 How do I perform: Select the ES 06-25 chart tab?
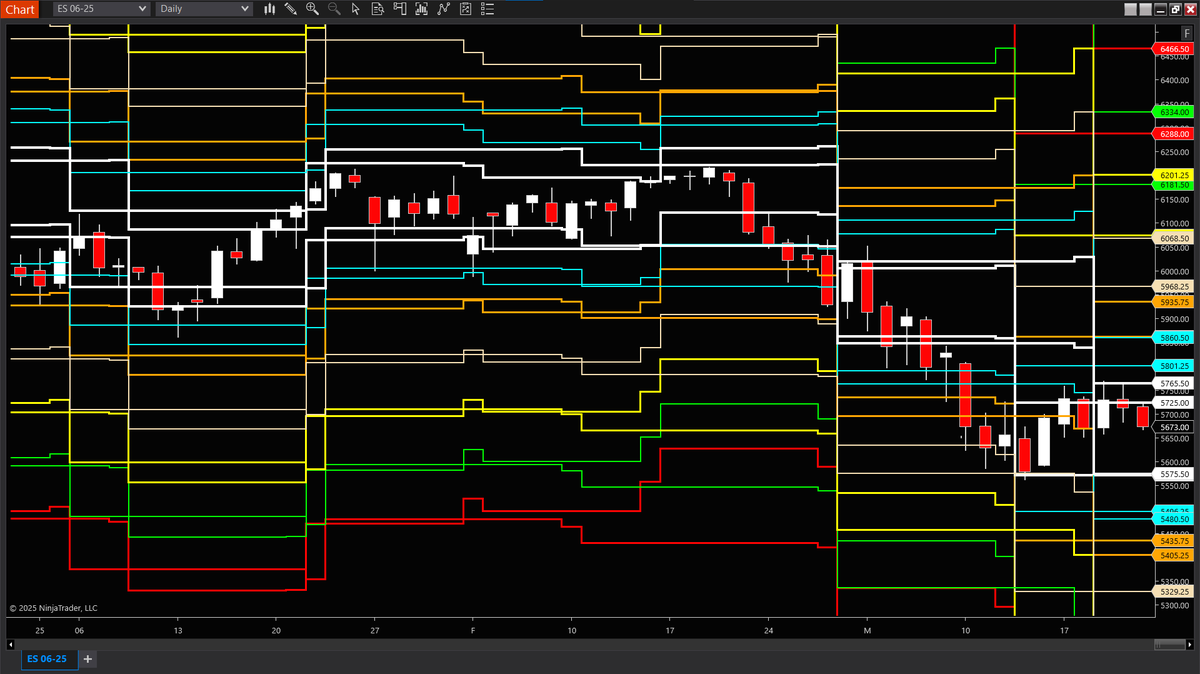click(x=49, y=659)
